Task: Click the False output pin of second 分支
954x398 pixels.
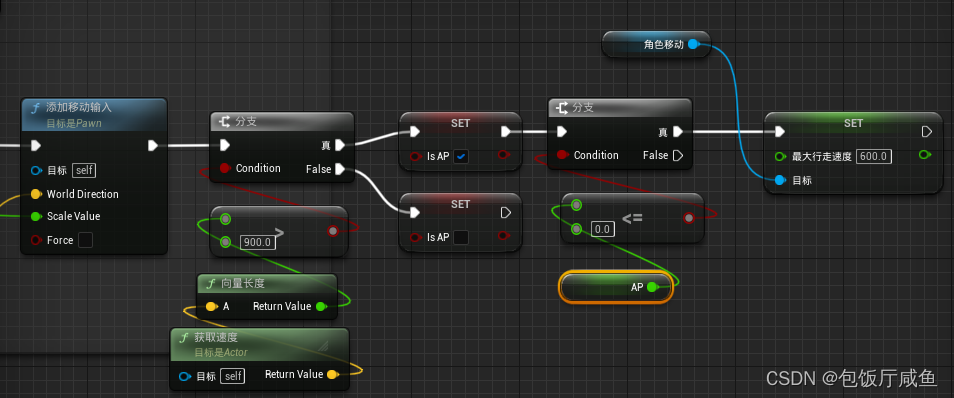Action: (677, 155)
